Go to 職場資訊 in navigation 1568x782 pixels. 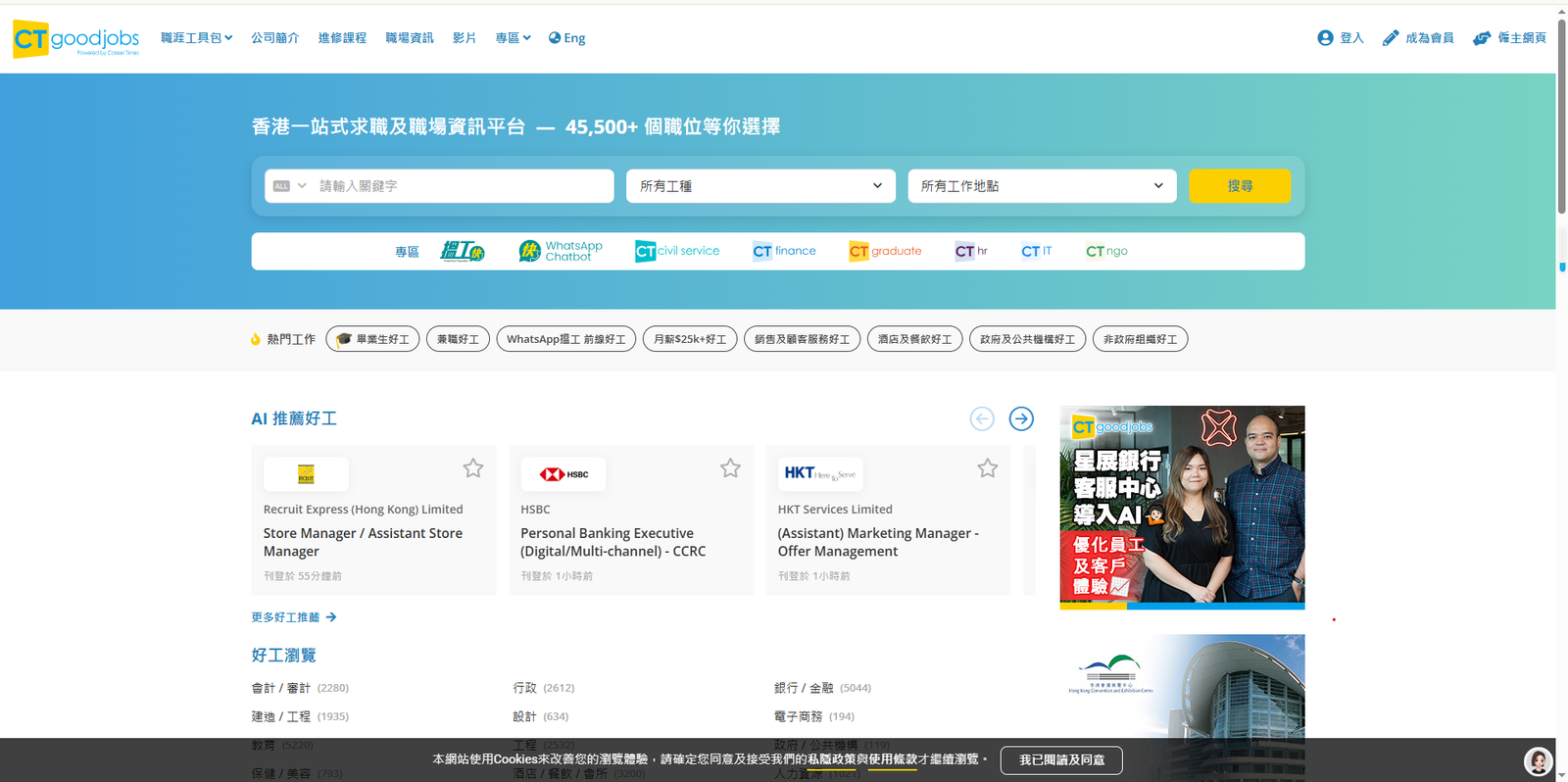click(x=410, y=38)
